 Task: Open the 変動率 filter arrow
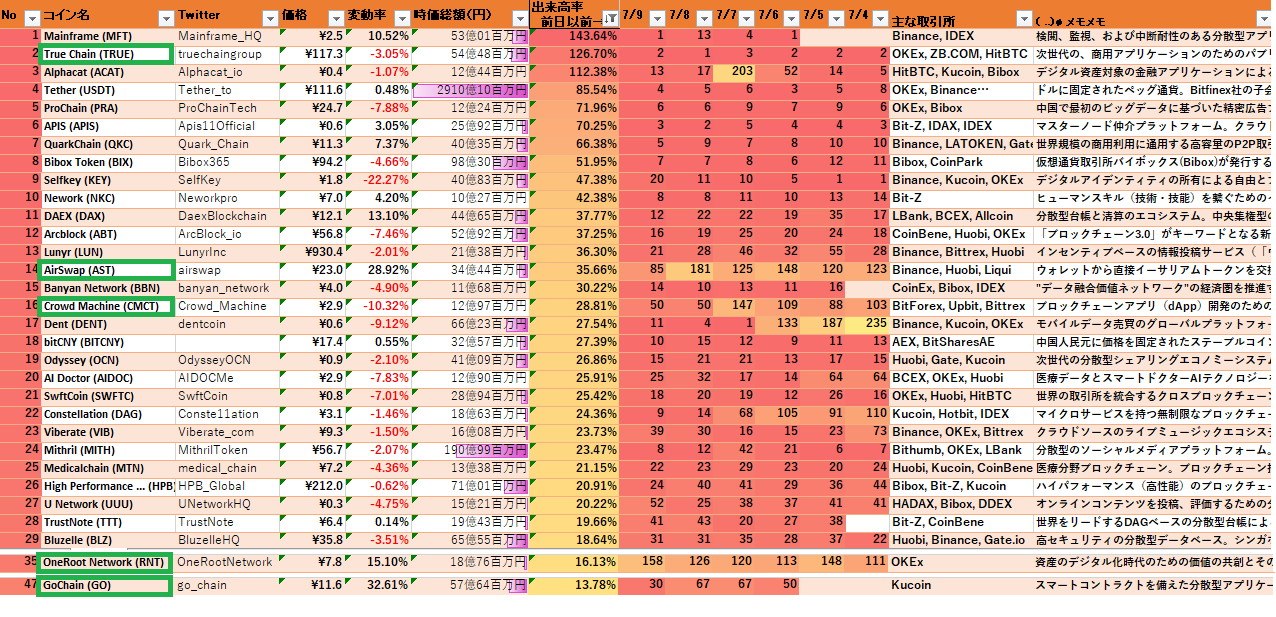tap(401, 18)
